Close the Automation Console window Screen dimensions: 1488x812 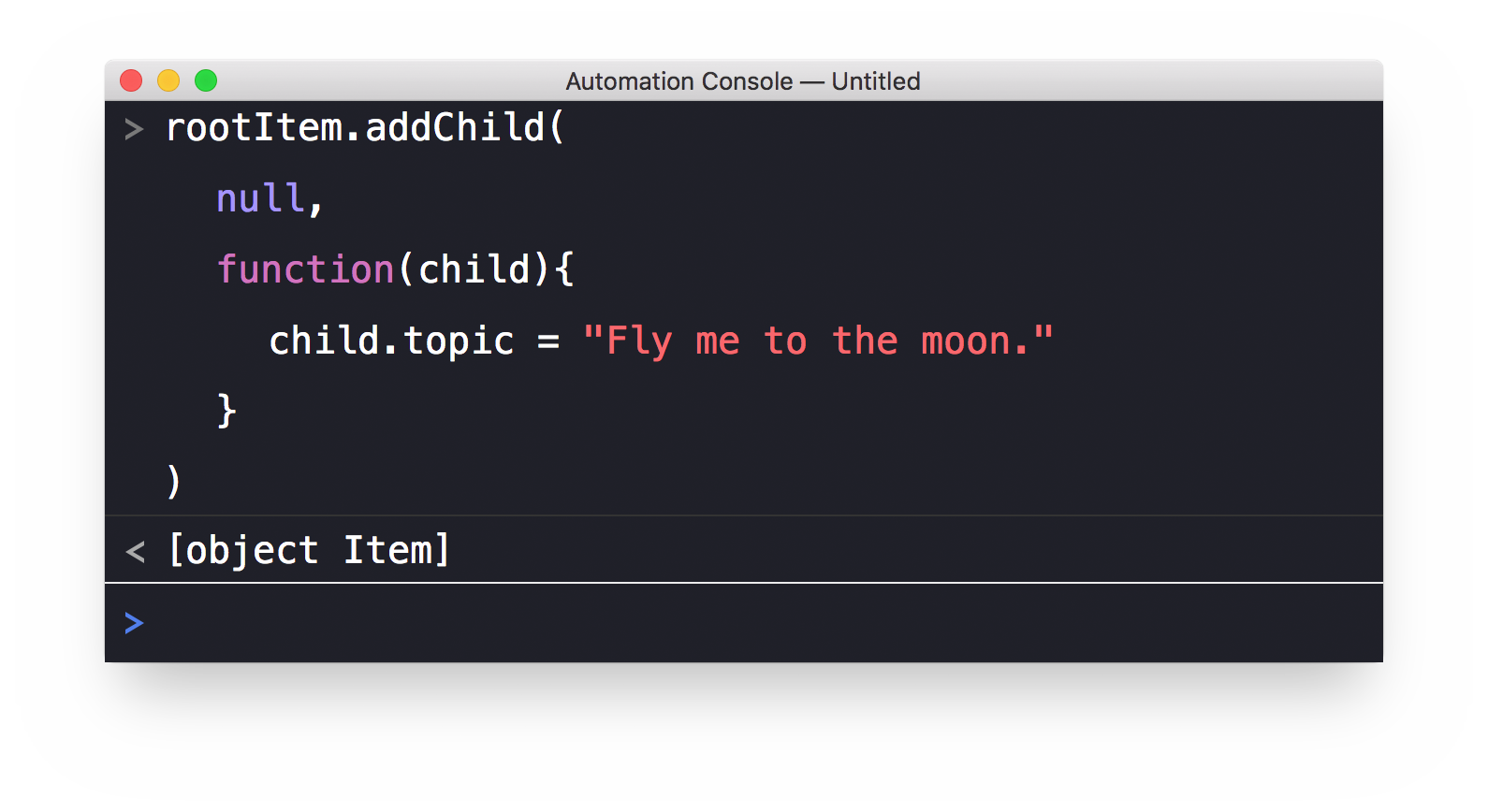pyautogui.click(x=131, y=81)
